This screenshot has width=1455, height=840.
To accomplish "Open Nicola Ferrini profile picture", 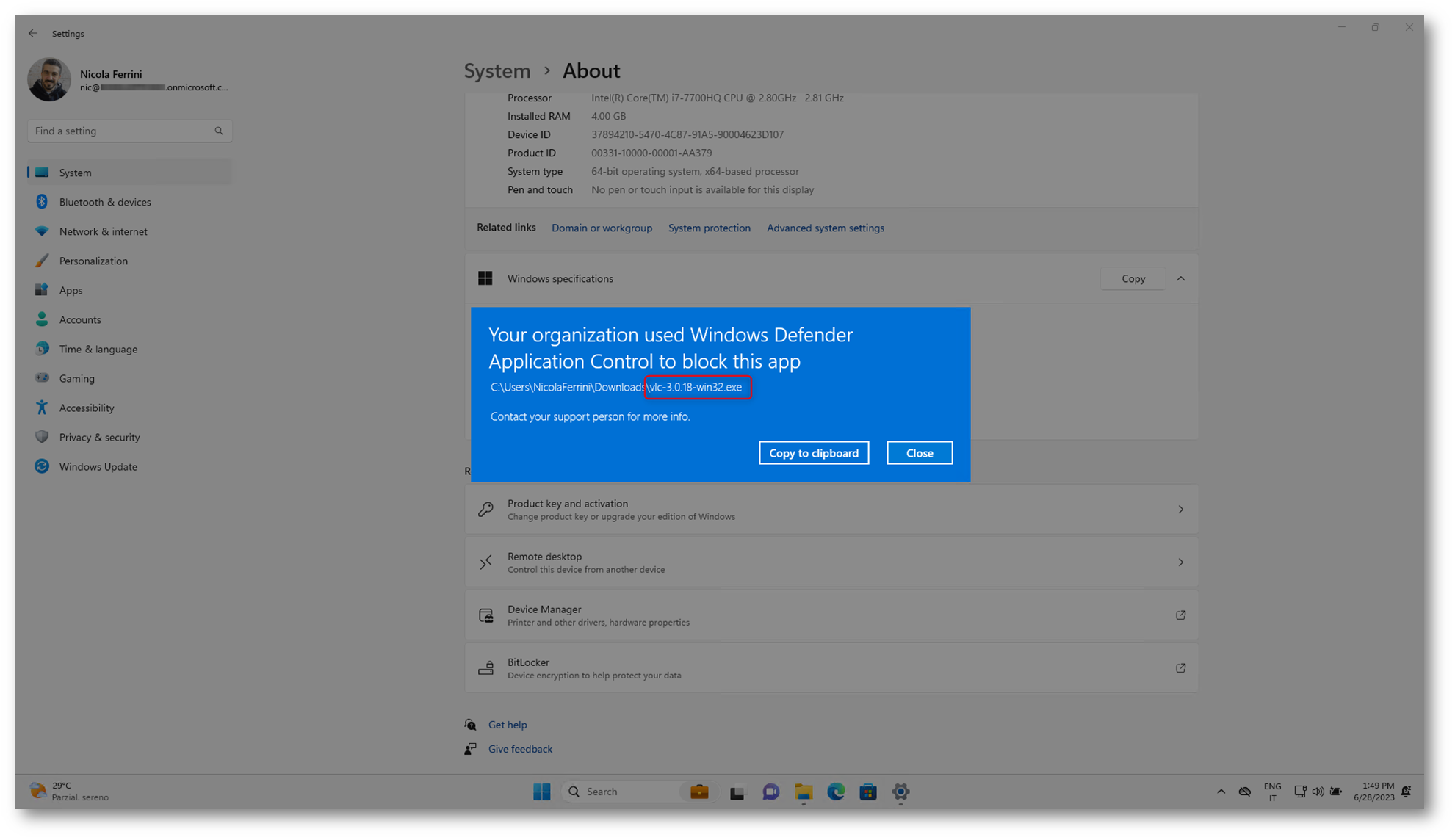I will click(49, 79).
